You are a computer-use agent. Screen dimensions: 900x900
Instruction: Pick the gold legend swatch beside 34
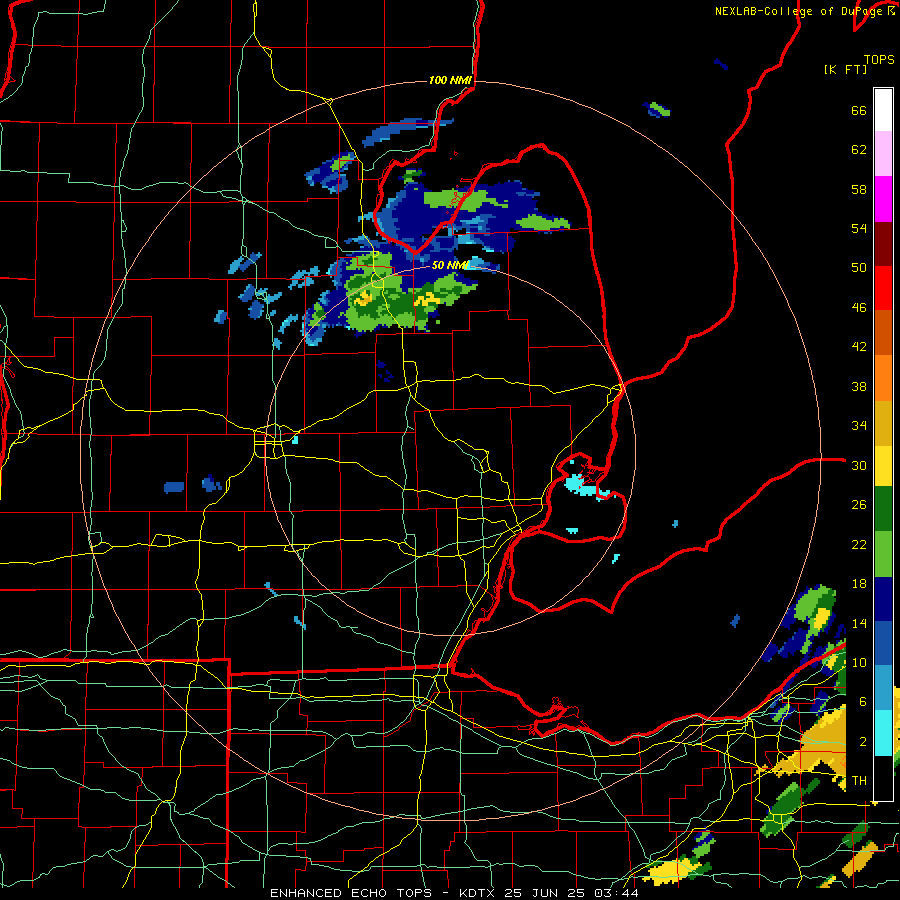pos(883,424)
